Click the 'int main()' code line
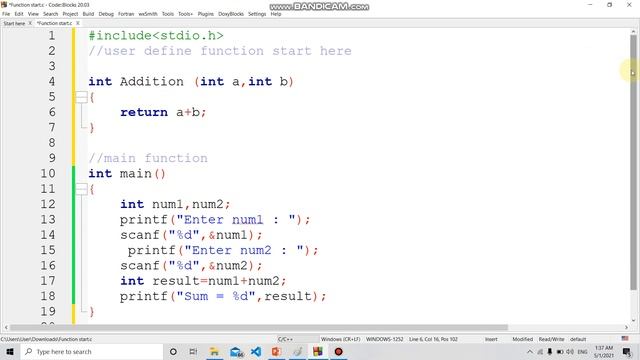Image resolution: width=640 pixels, height=360 pixels. (x=127, y=173)
